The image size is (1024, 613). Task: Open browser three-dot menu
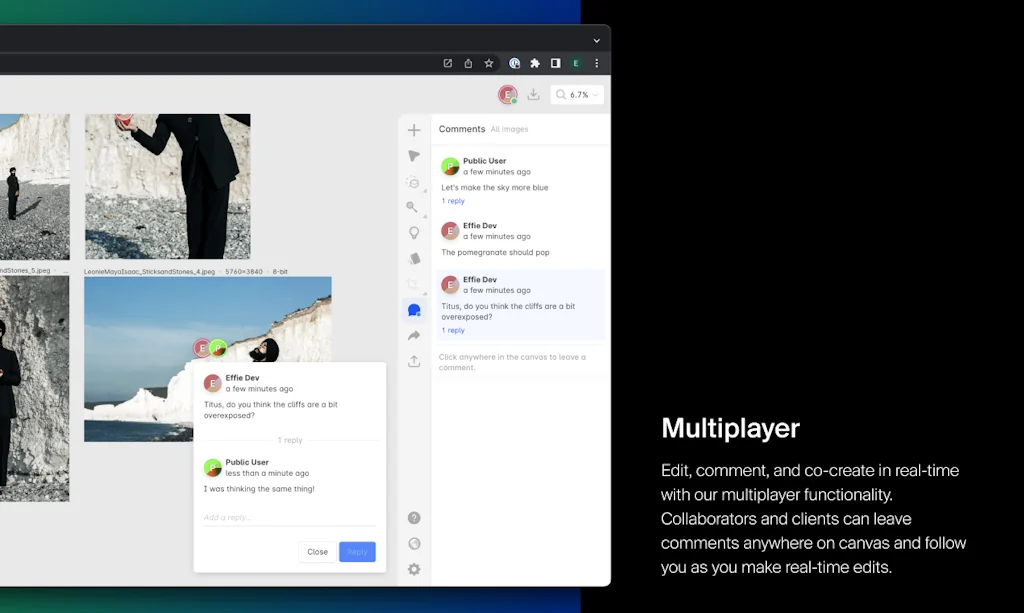tap(597, 63)
